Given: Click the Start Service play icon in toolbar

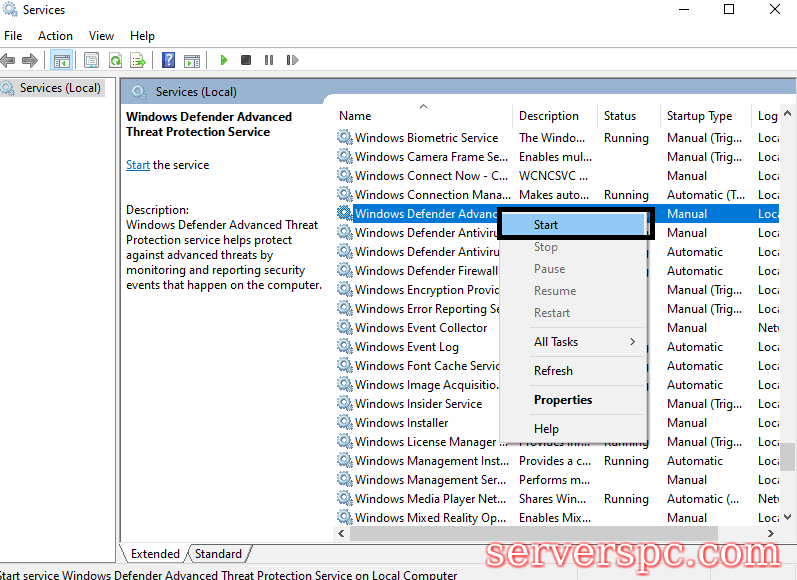Looking at the screenshot, I should pos(224,60).
